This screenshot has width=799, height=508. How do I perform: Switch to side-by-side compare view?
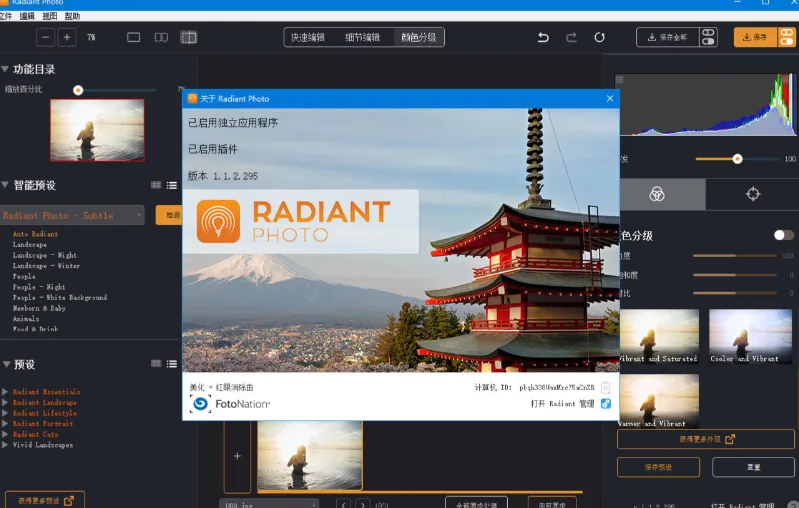pyautogui.click(x=161, y=37)
